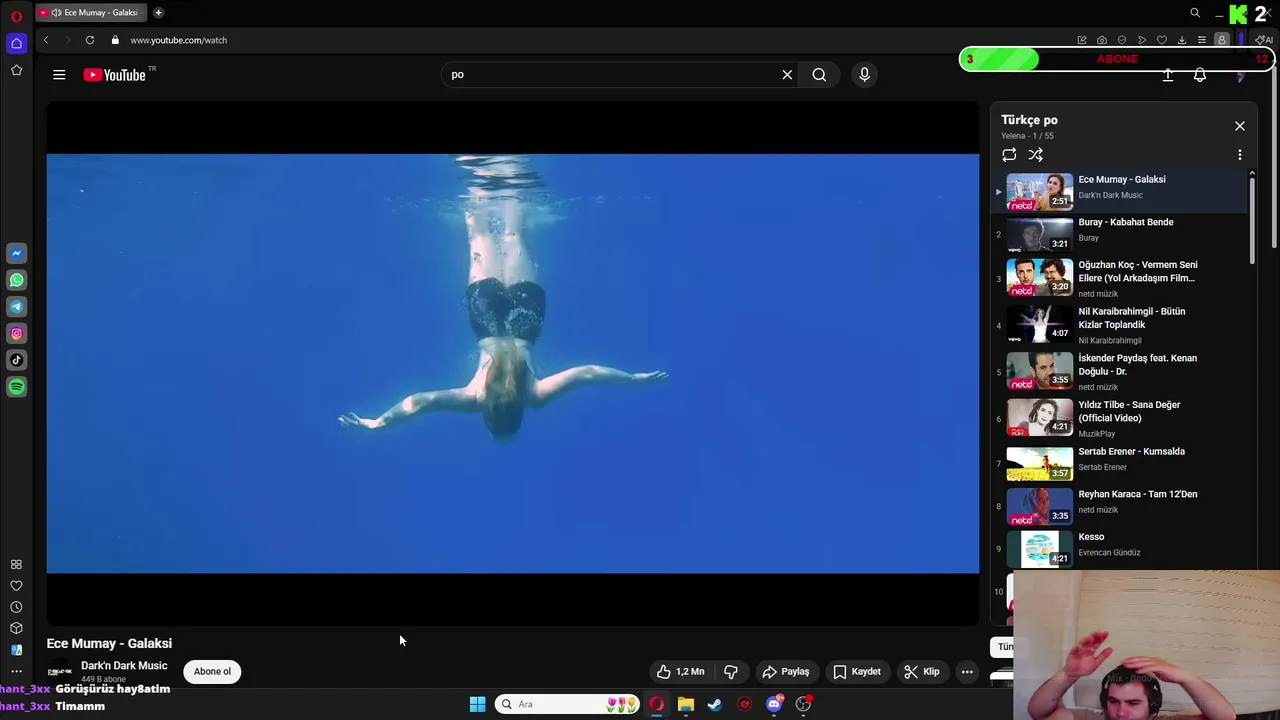
Task: Open the playlist three-dot options menu
Action: pyautogui.click(x=1239, y=155)
